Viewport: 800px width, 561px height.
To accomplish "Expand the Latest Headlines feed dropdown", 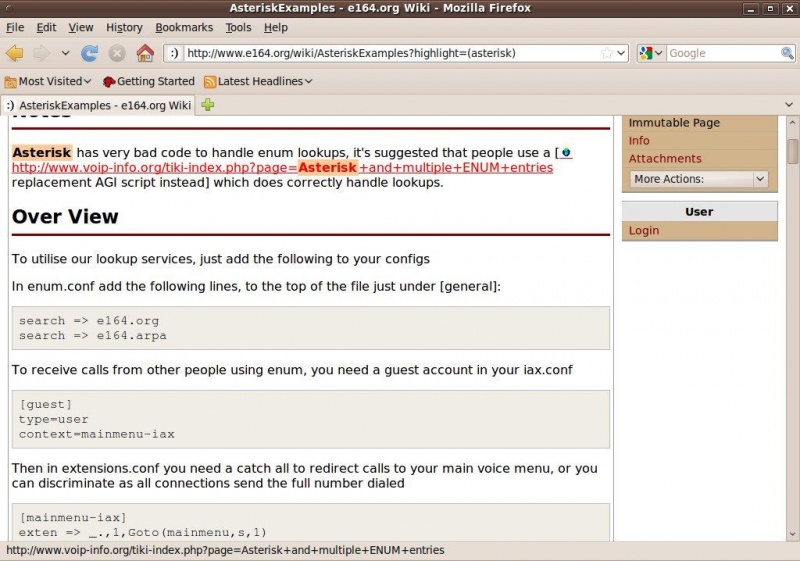I will tap(258, 81).
